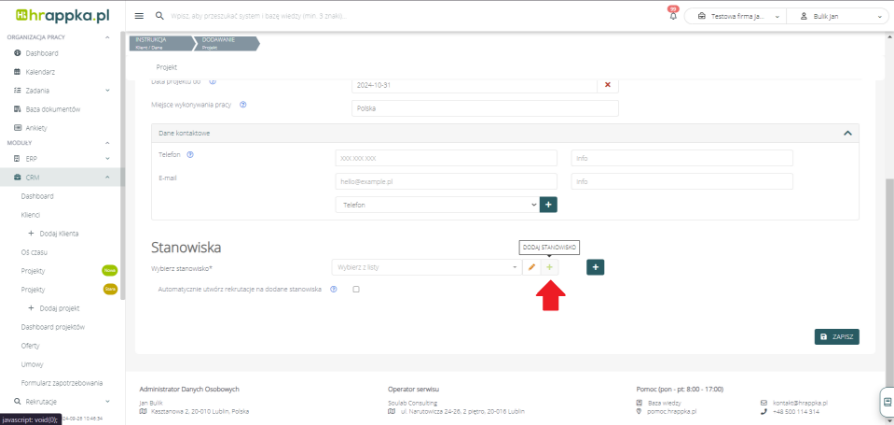Open the Wybierz z listy position dropdown
This screenshot has width=894, height=425.
(426, 267)
